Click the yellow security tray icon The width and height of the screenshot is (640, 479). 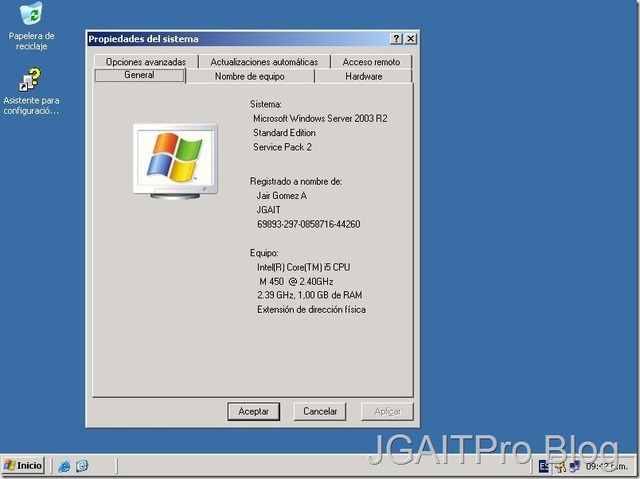pos(560,466)
